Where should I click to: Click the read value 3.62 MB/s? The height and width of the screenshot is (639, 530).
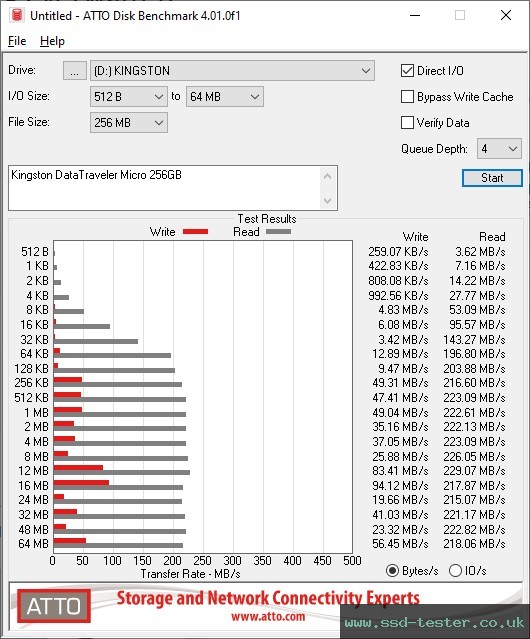pyautogui.click(x=480, y=252)
